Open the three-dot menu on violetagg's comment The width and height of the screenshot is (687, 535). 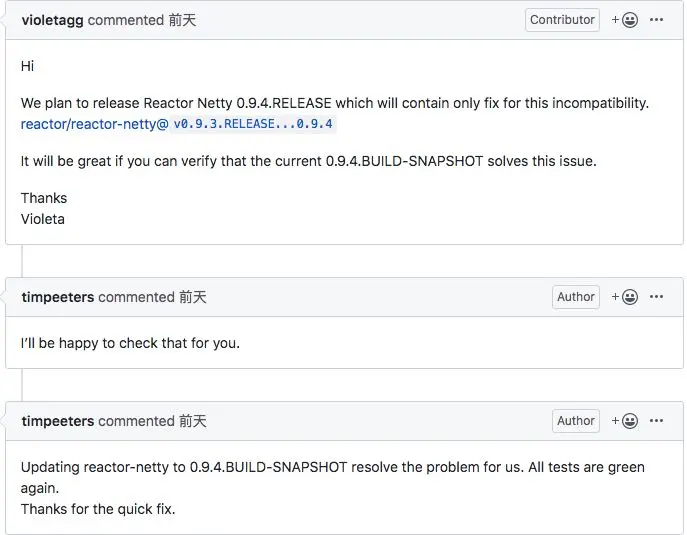pyautogui.click(x=657, y=20)
